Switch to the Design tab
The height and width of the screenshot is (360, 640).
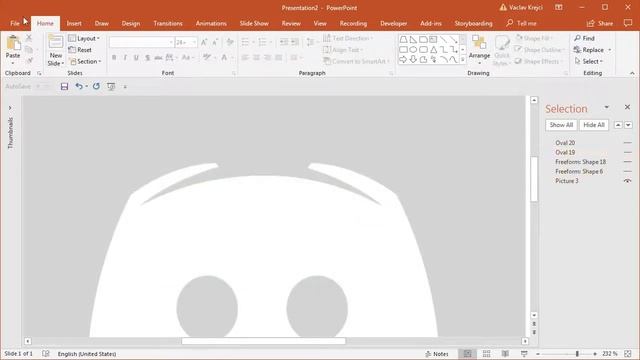coord(131,23)
